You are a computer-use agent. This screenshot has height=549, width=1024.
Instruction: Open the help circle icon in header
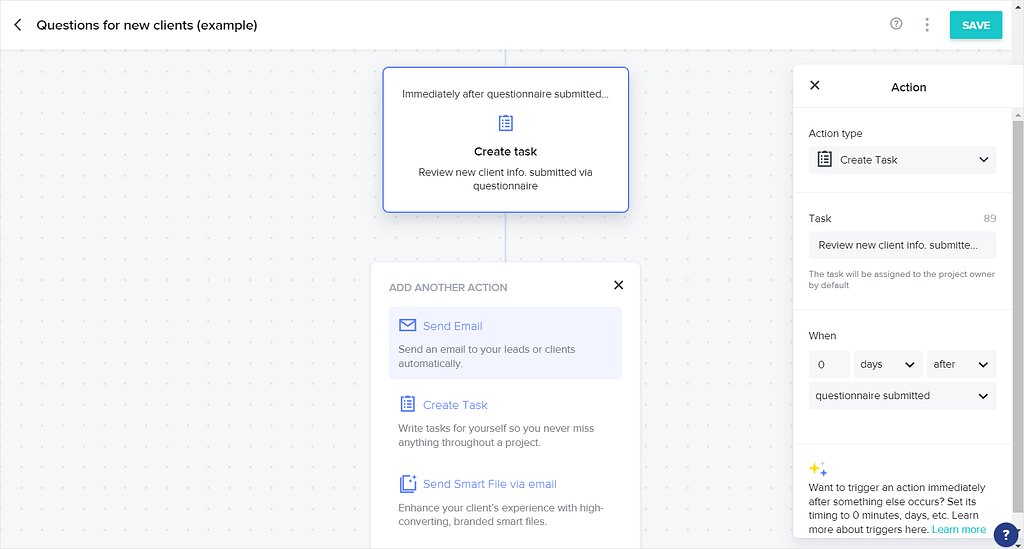pyautogui.click(x=896, y=24)
